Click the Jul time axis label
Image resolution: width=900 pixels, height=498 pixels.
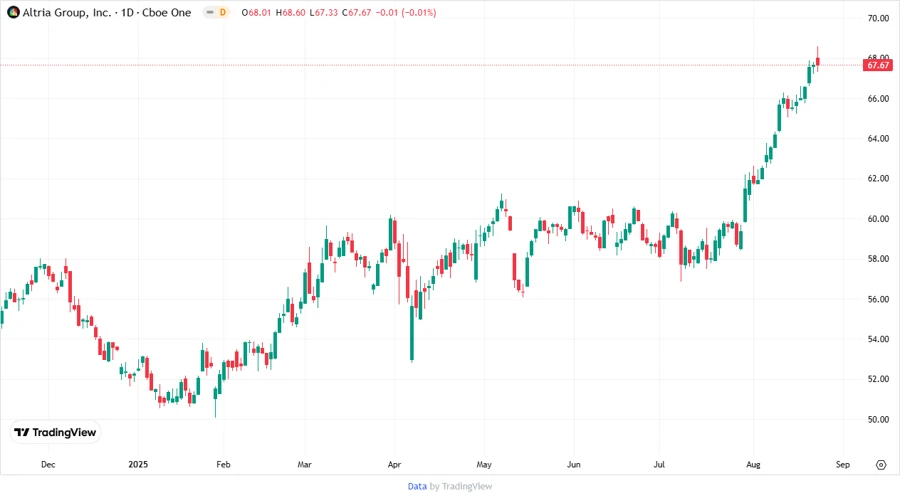point(659,464)
